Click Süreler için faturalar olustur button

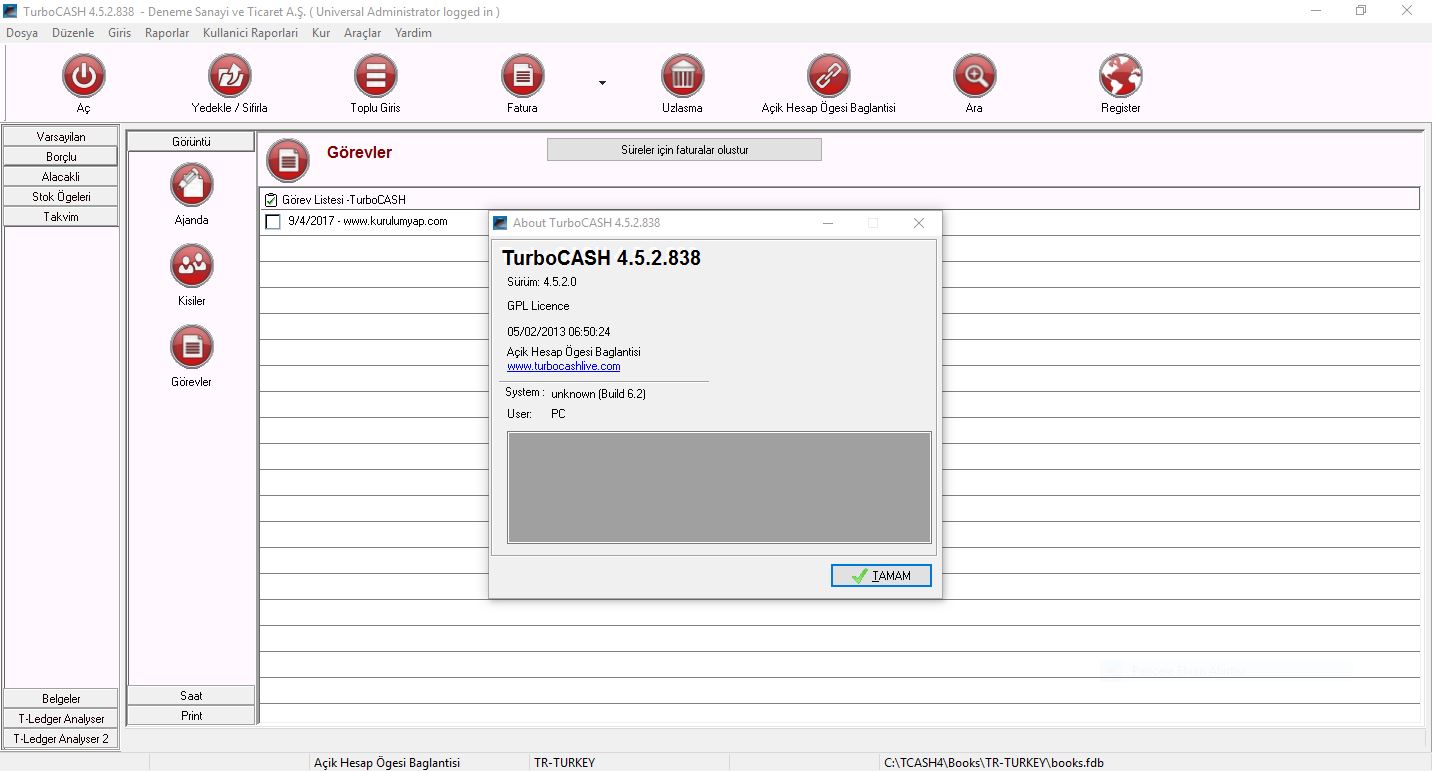(684, 150)
